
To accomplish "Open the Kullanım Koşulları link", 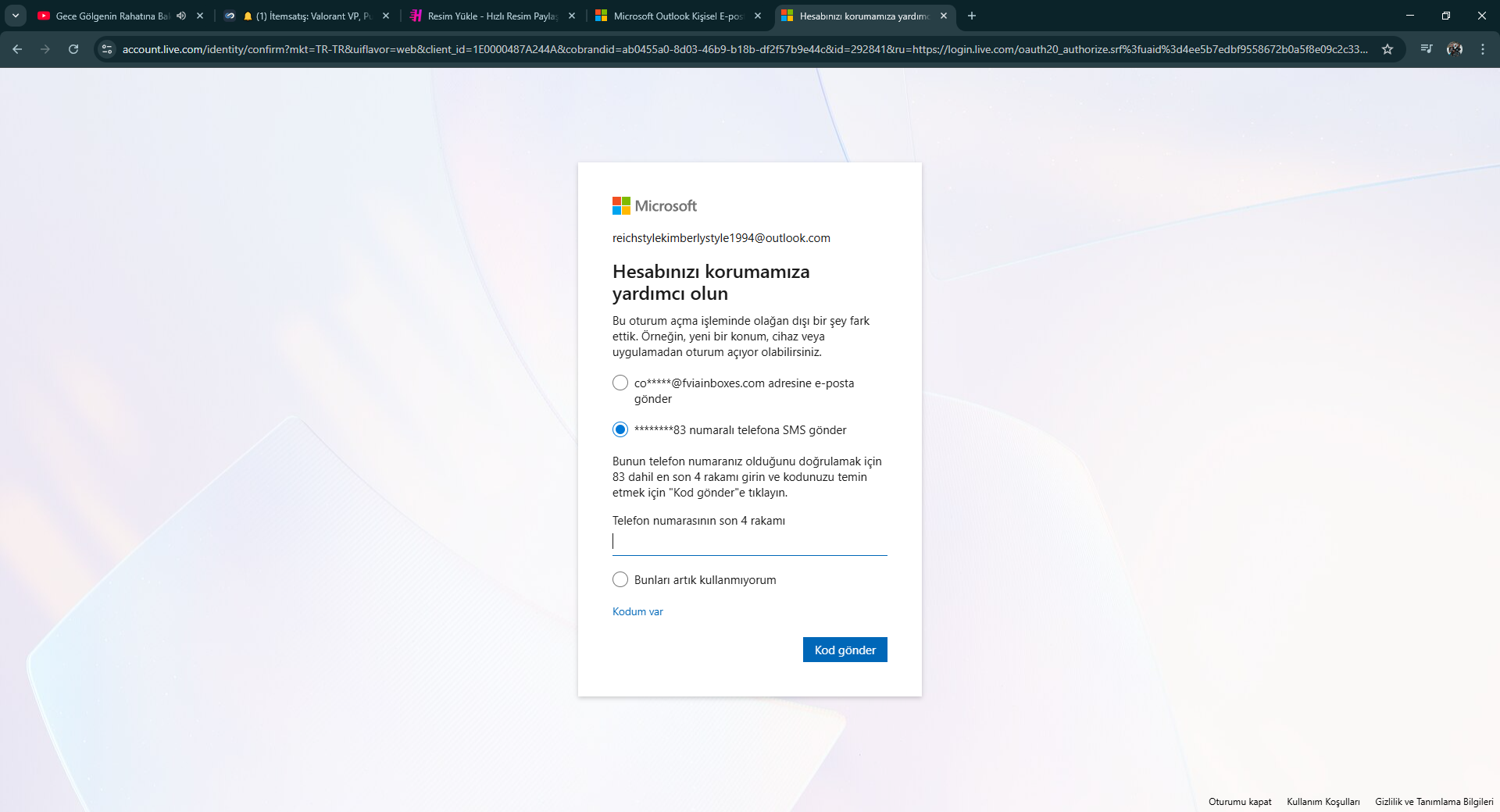I will coord(1323,802).
